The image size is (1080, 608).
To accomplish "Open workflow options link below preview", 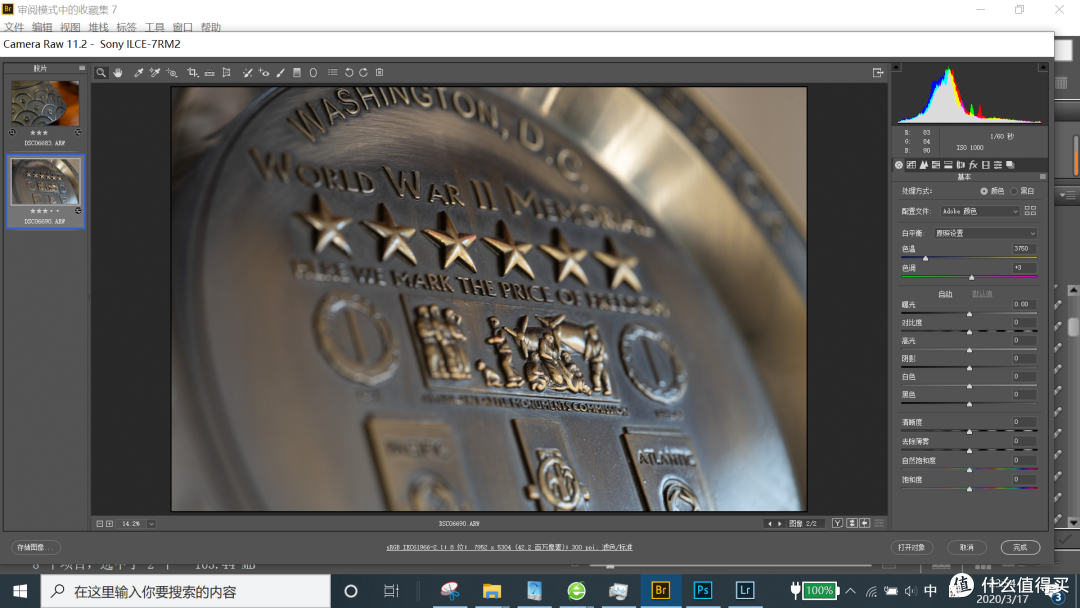I will coord(509,547).
